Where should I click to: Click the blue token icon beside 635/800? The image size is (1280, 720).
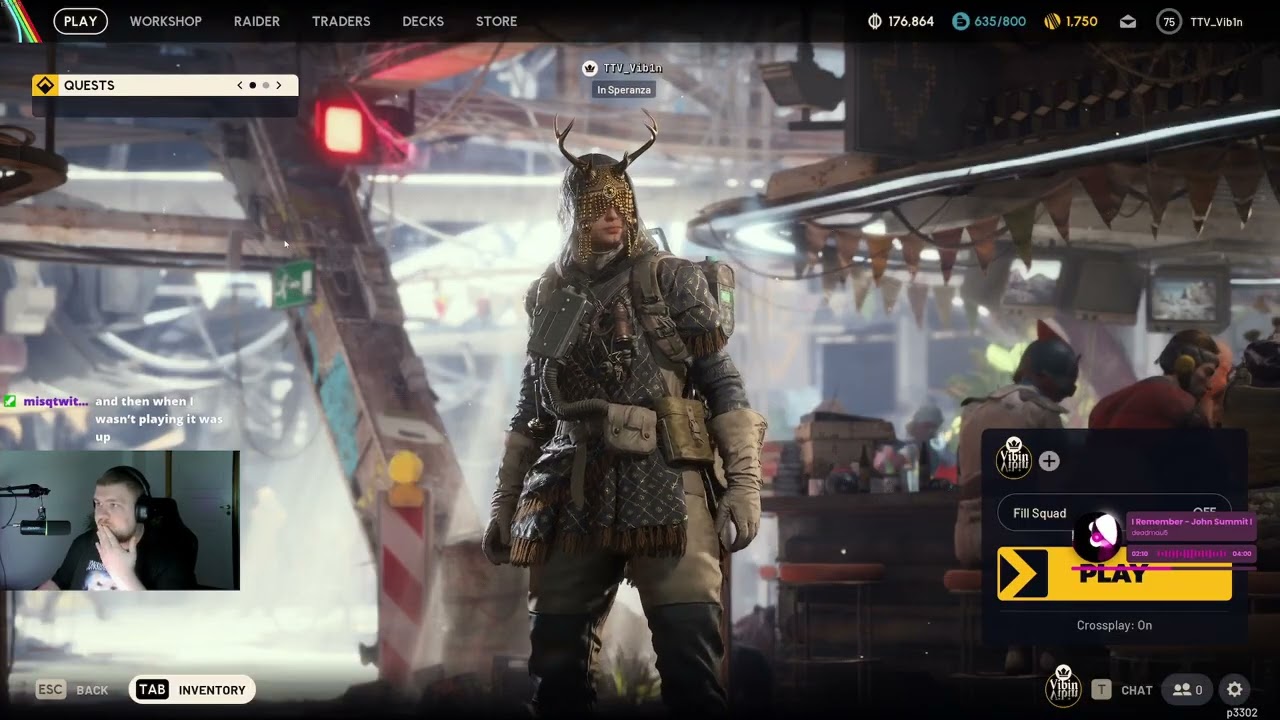960,21
